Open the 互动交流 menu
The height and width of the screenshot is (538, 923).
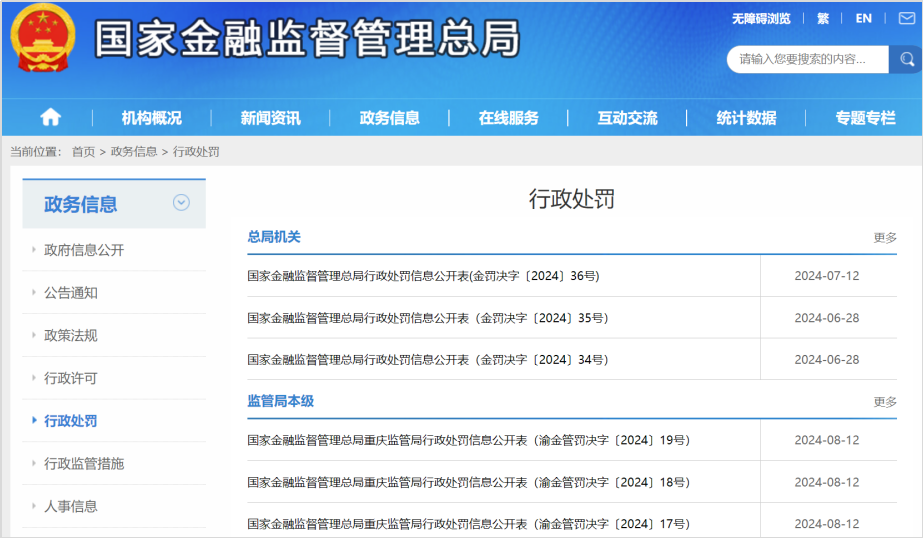tap(627, 118)
